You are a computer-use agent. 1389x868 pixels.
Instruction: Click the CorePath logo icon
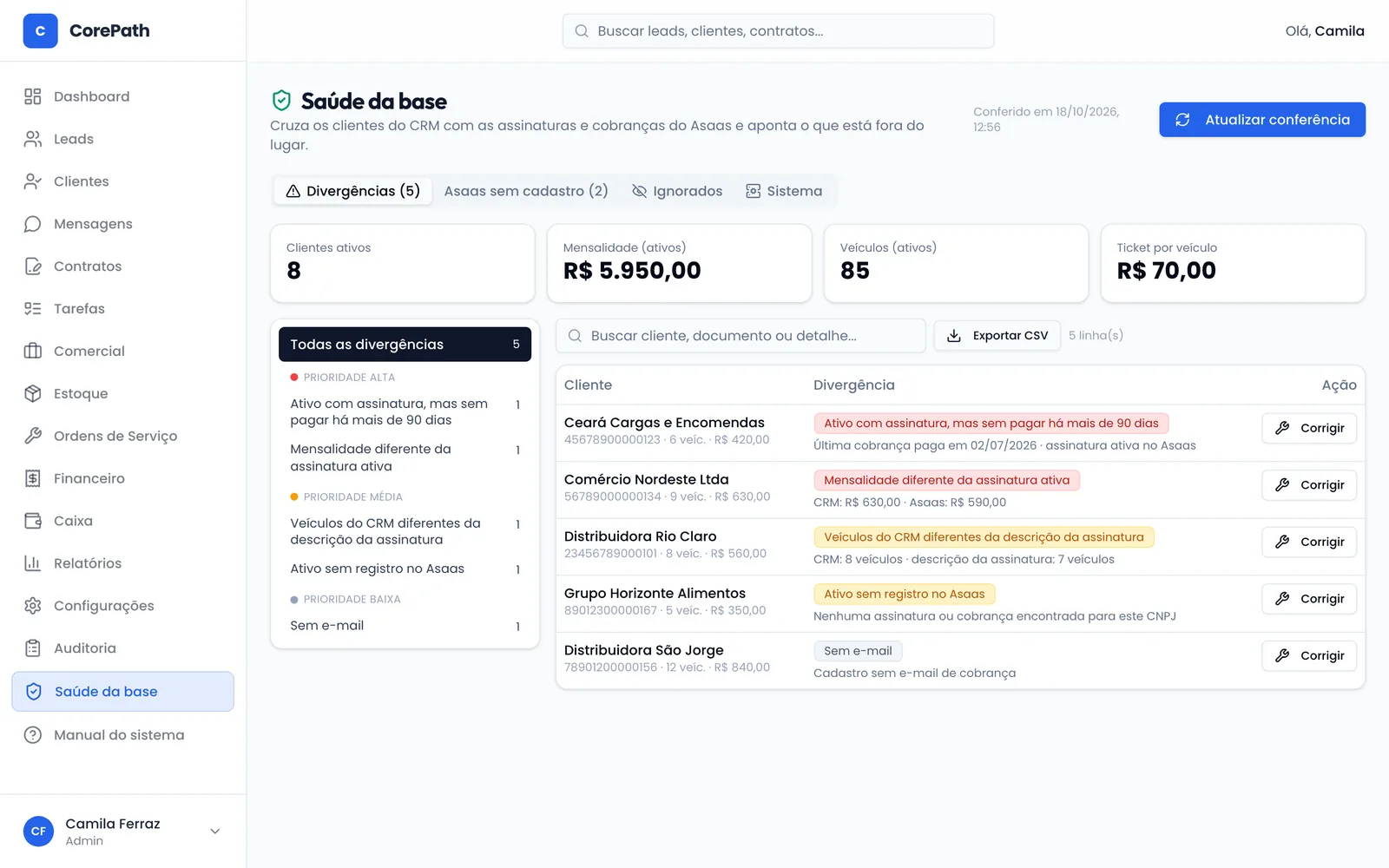[x=40, y=30]
